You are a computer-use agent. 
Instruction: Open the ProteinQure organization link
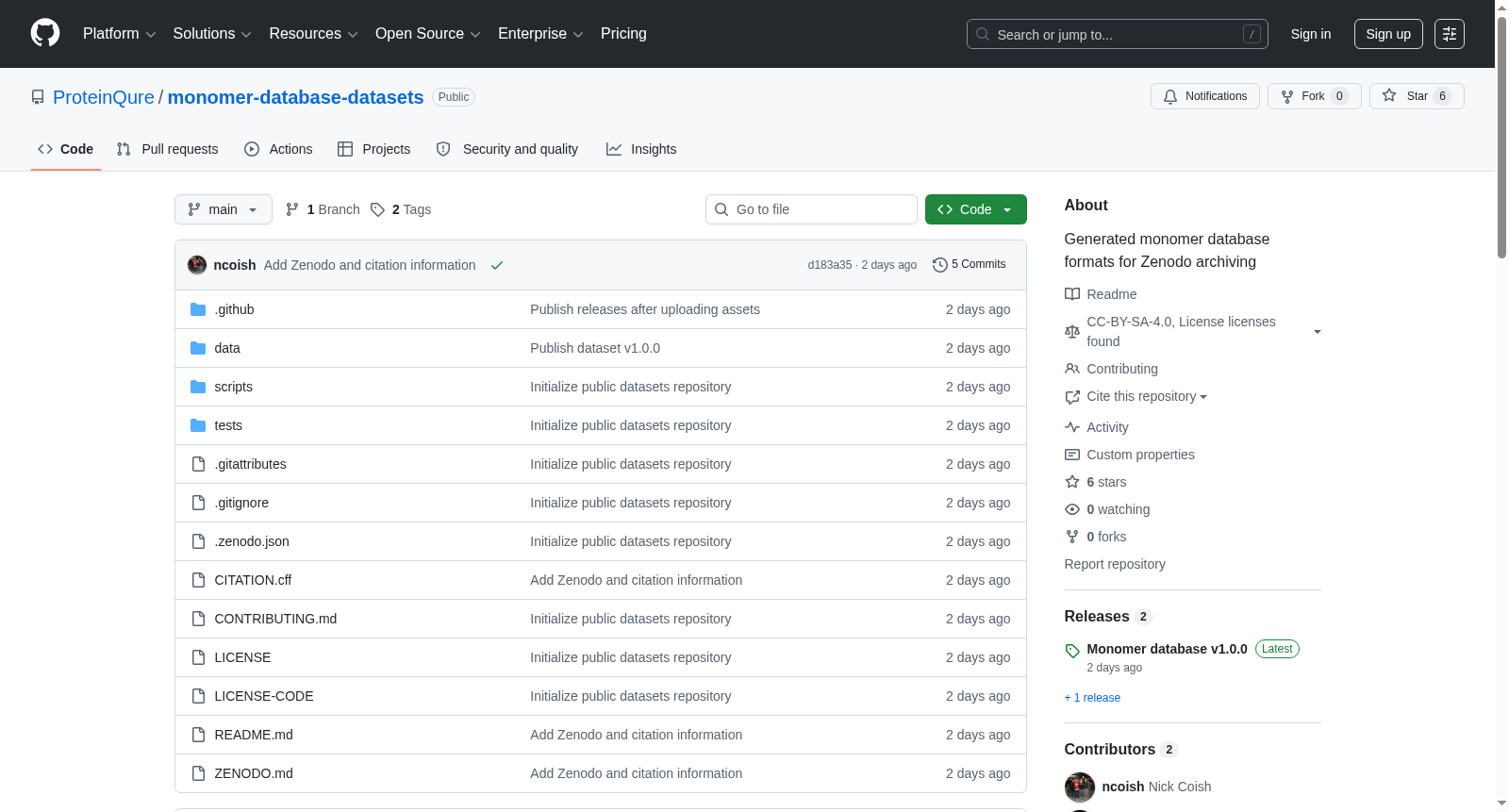[104, 97]
